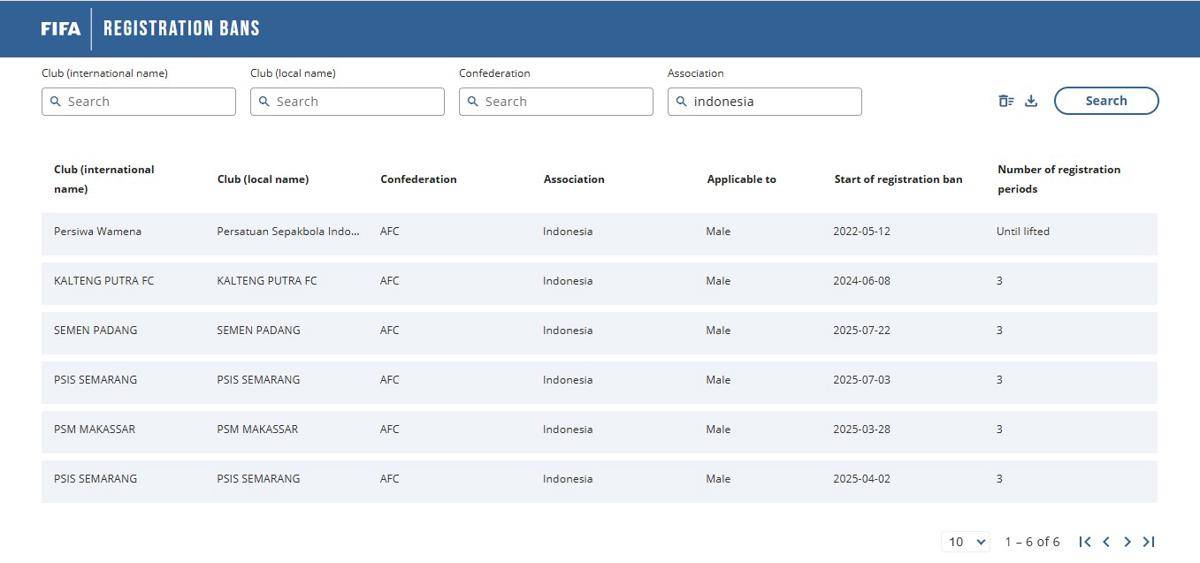Click the Until lifted value

tap(1023, 231)
